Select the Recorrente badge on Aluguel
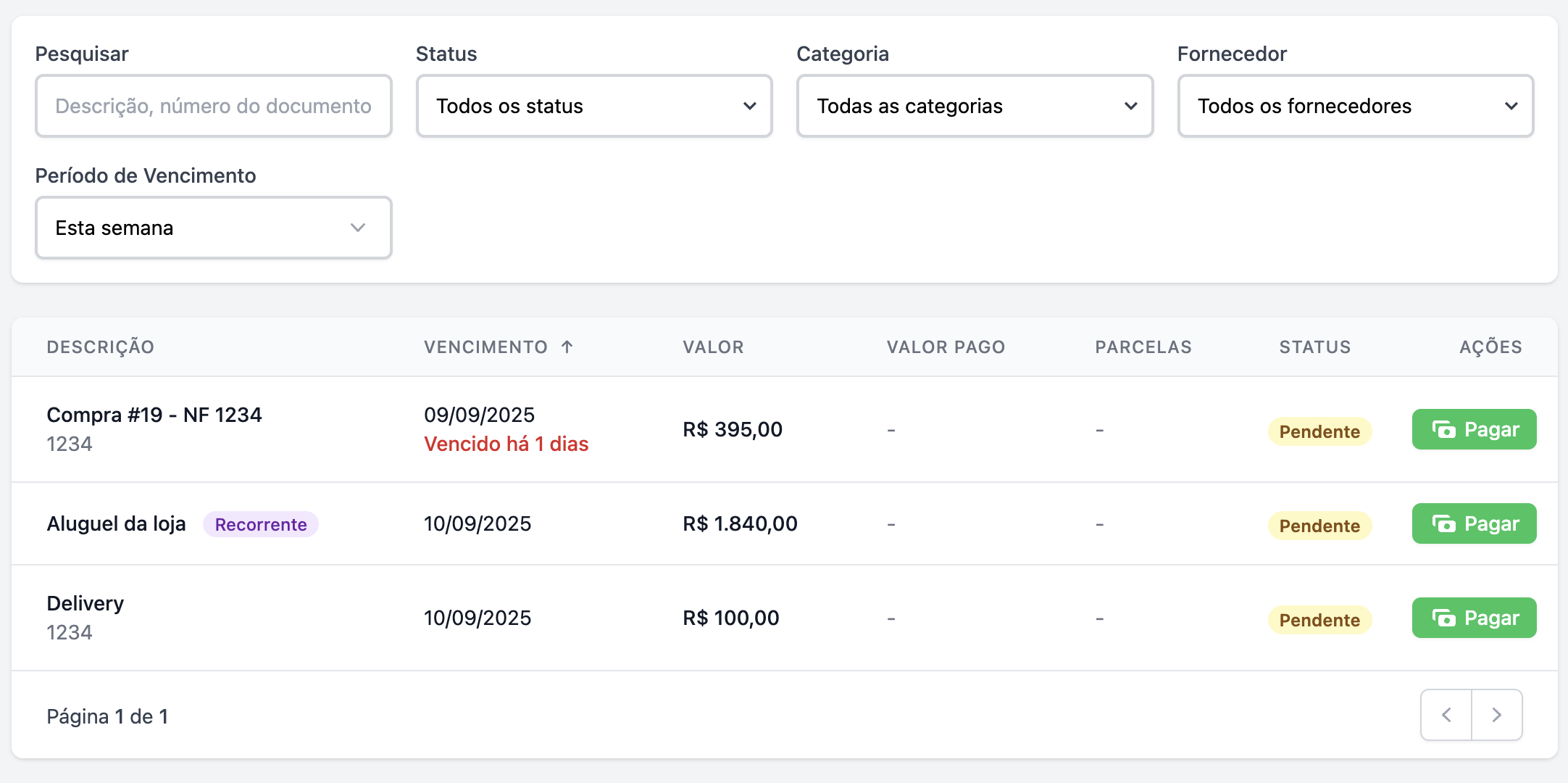This screenshot has height=783, width=1568. (261, 524)
